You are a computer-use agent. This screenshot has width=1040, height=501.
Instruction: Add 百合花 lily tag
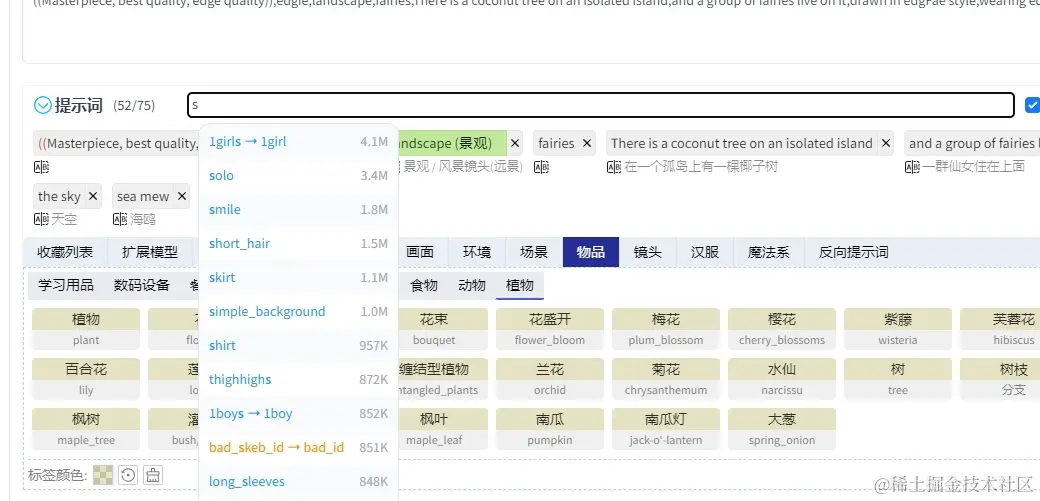click(x=86, y=379)
